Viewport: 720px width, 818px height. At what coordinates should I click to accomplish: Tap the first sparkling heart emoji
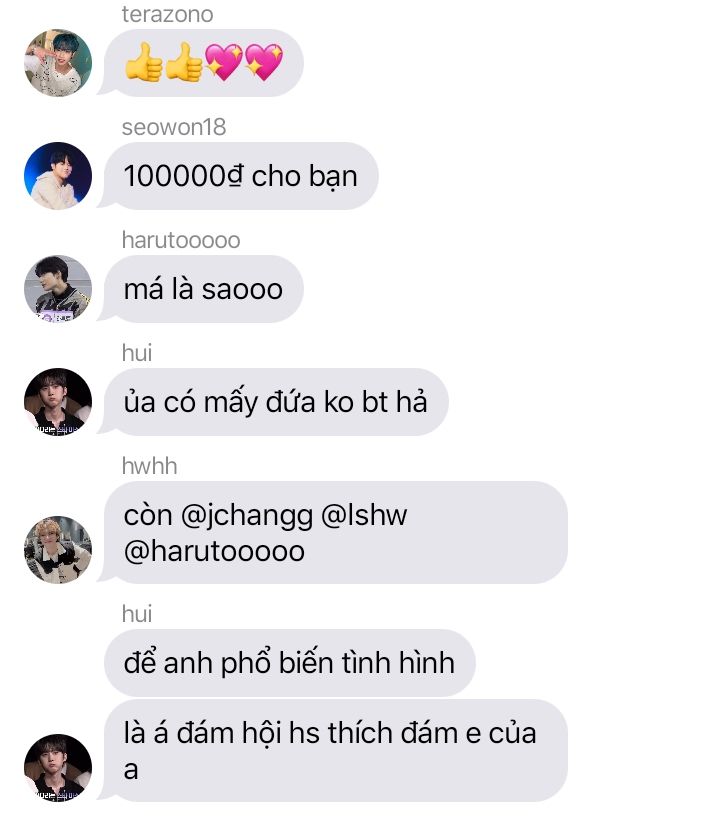point(224,62)
